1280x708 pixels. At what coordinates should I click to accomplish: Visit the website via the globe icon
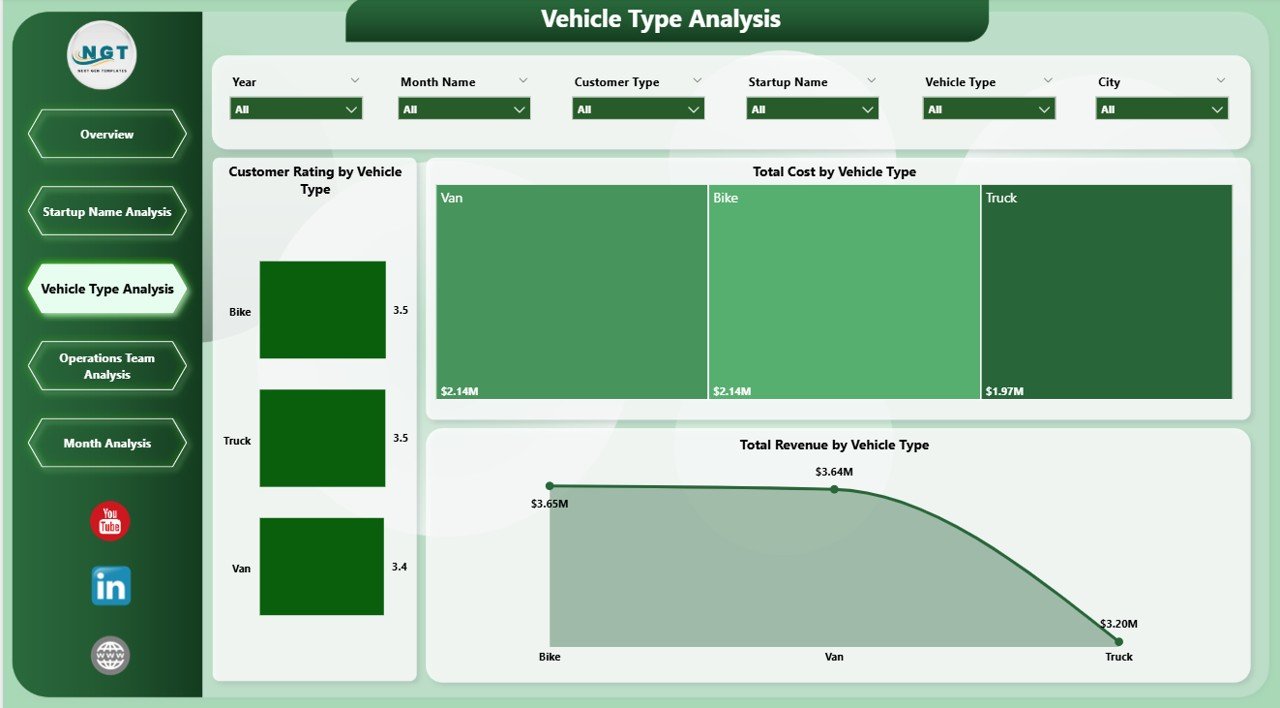[109, 655]
